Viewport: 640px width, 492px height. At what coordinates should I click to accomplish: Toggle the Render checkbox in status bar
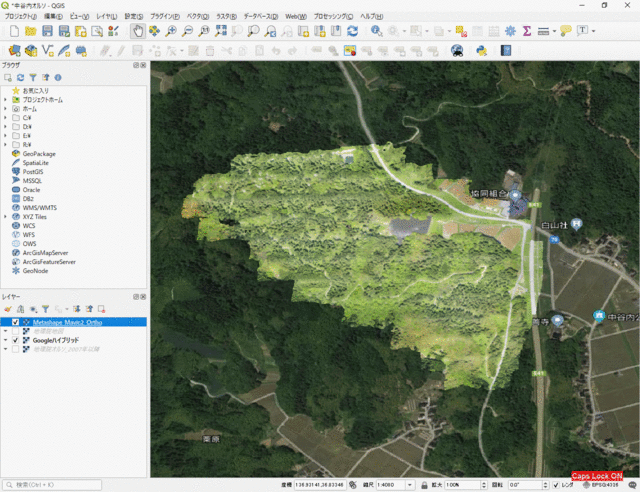556,485
